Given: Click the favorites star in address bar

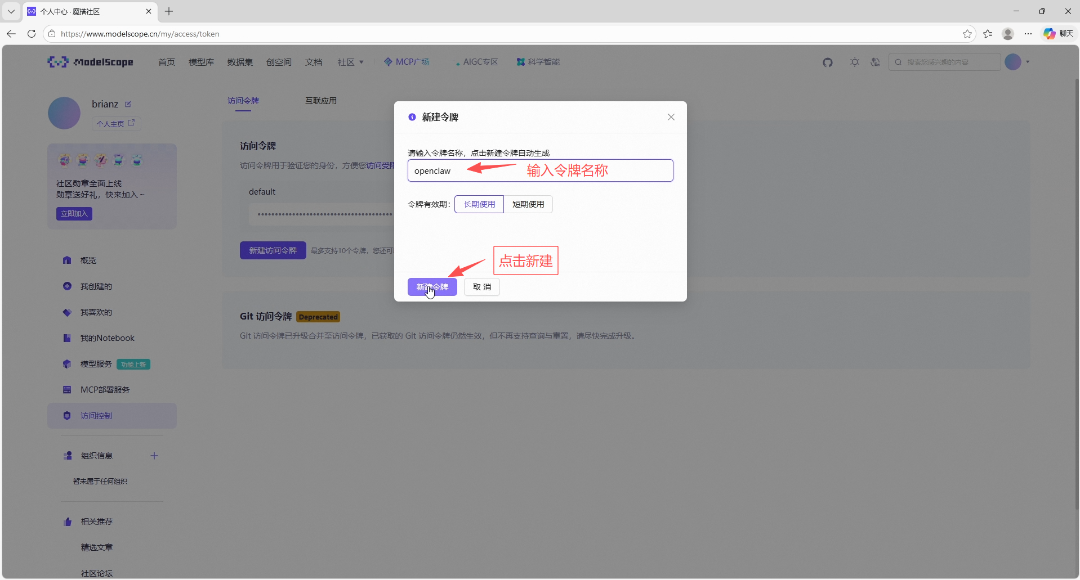Looking at the screenshot, I should pyautogui.click(x=967, y=33).
